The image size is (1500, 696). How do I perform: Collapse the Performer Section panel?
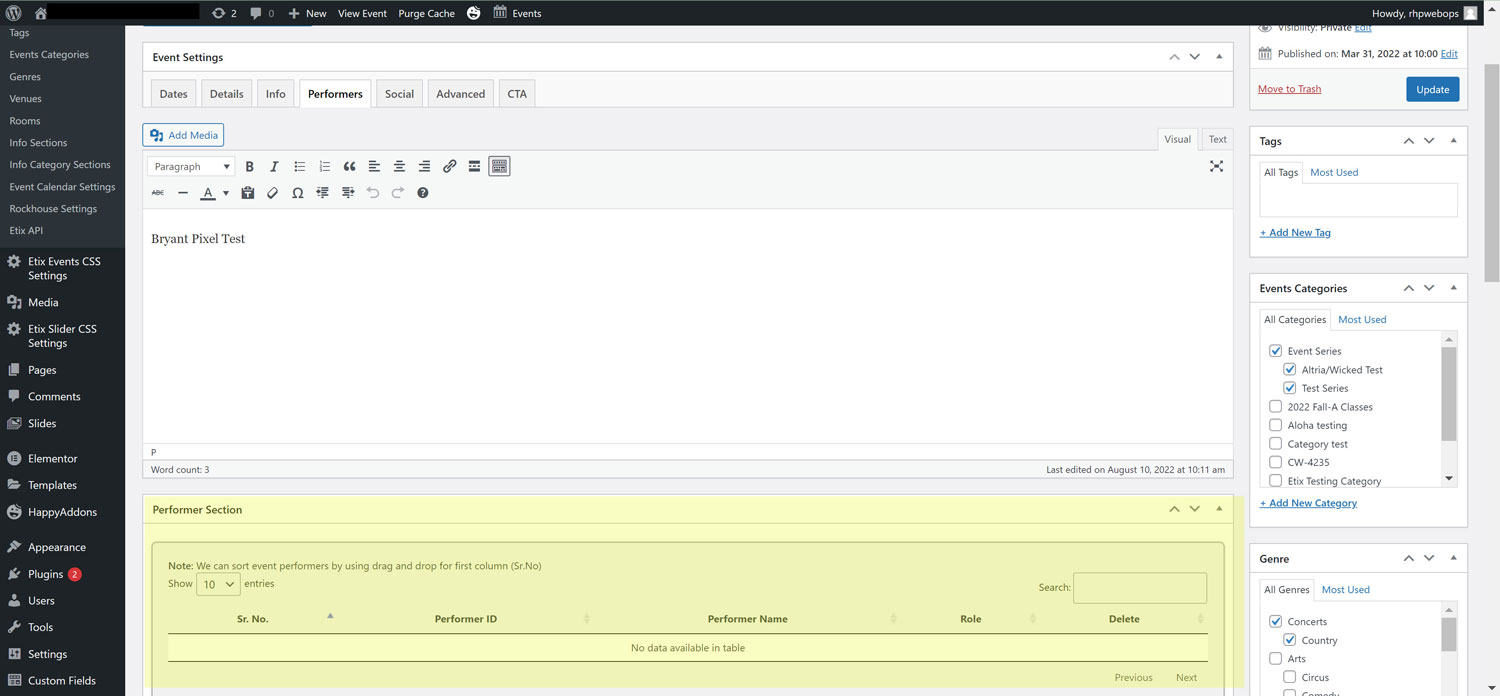1219,509
